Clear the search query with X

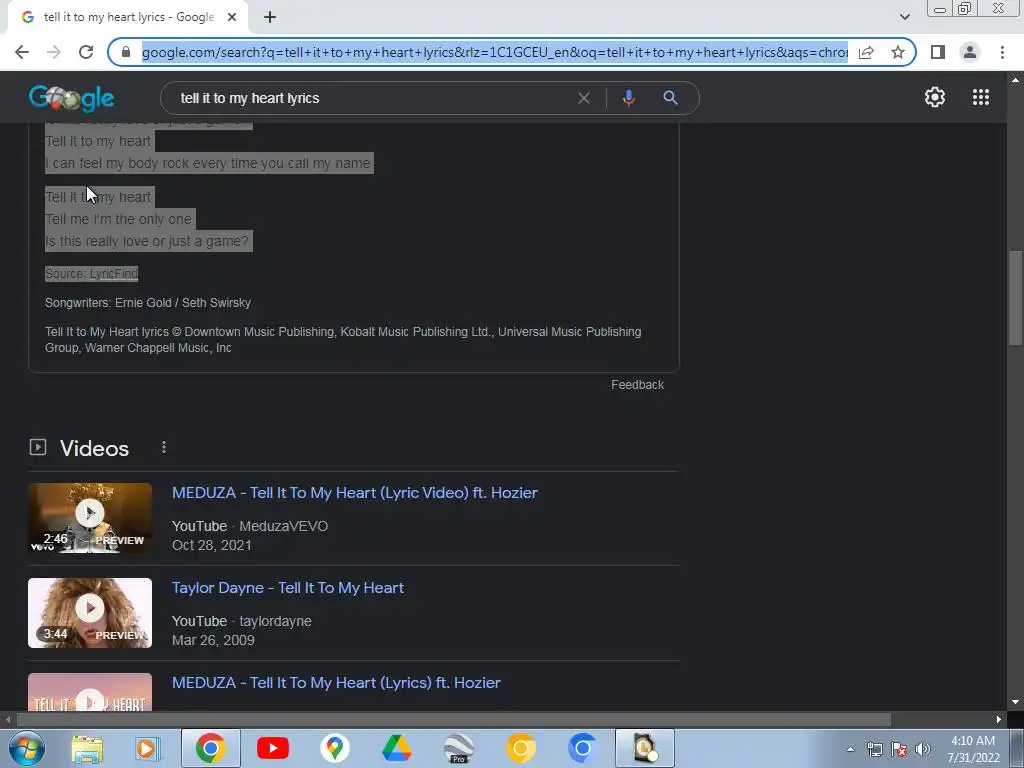click(584, 98)
